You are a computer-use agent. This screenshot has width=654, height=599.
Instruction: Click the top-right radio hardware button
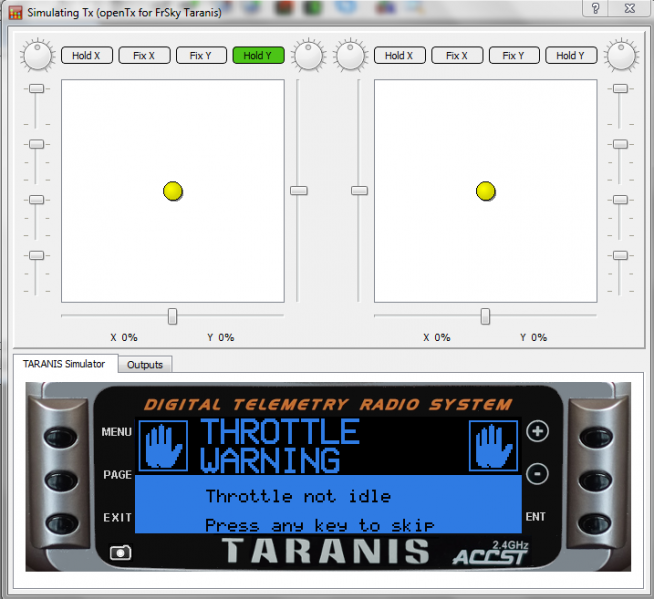click(x=596, y=437)
